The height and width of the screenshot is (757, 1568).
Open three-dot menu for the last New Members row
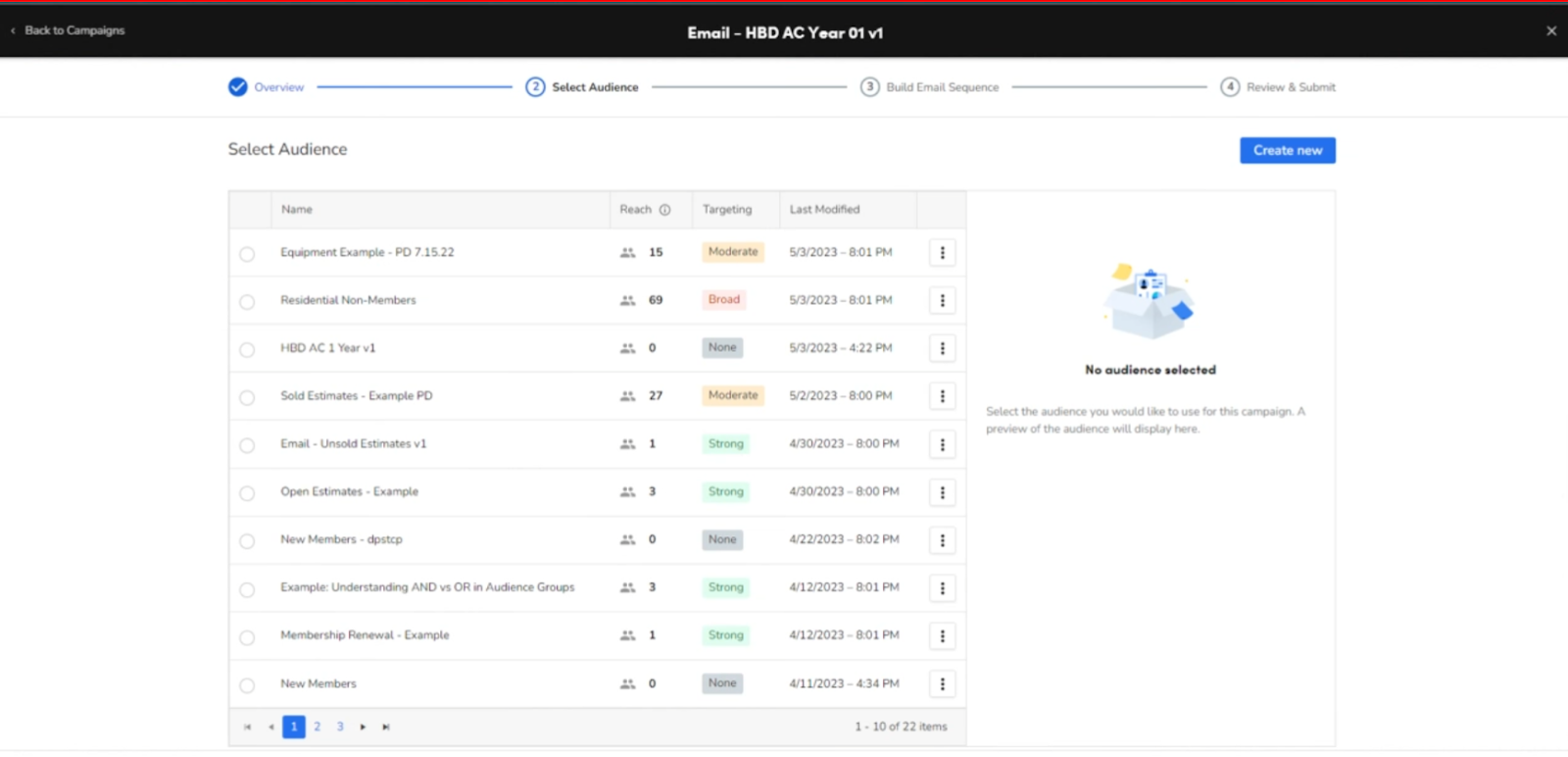[942, 684]
